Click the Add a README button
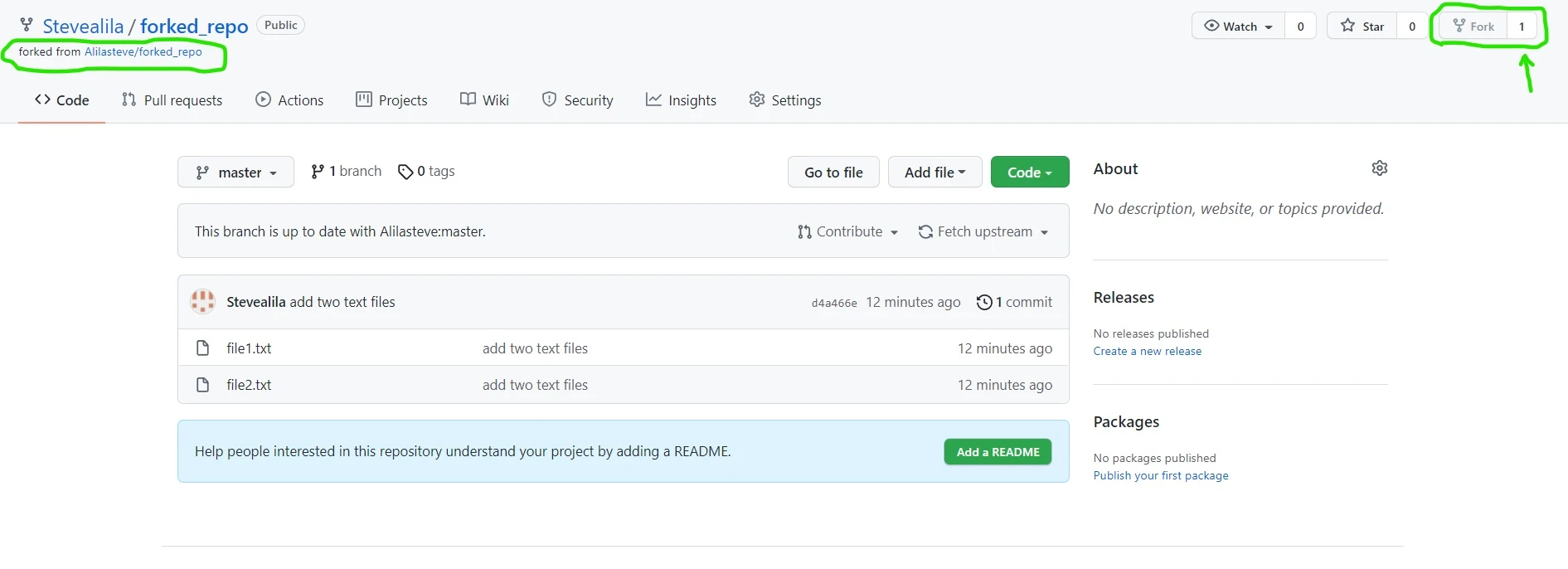 (x=998, y=452)
